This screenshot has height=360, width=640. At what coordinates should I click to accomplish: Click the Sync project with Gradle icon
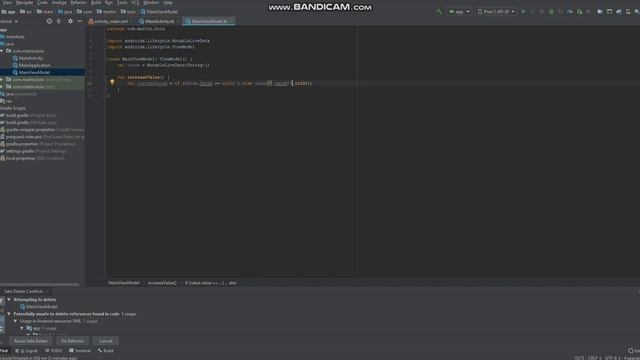point(619,12)
